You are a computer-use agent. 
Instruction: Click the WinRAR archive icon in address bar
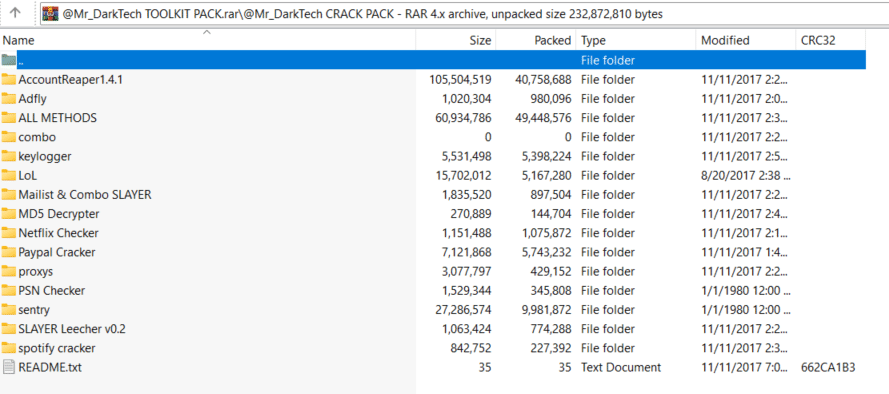tap(50, 14)
